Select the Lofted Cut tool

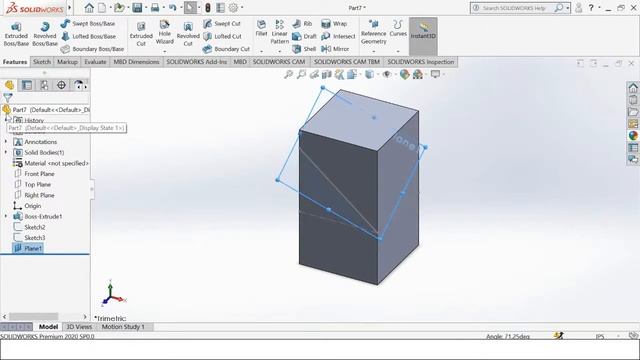(x=222, y=36)
